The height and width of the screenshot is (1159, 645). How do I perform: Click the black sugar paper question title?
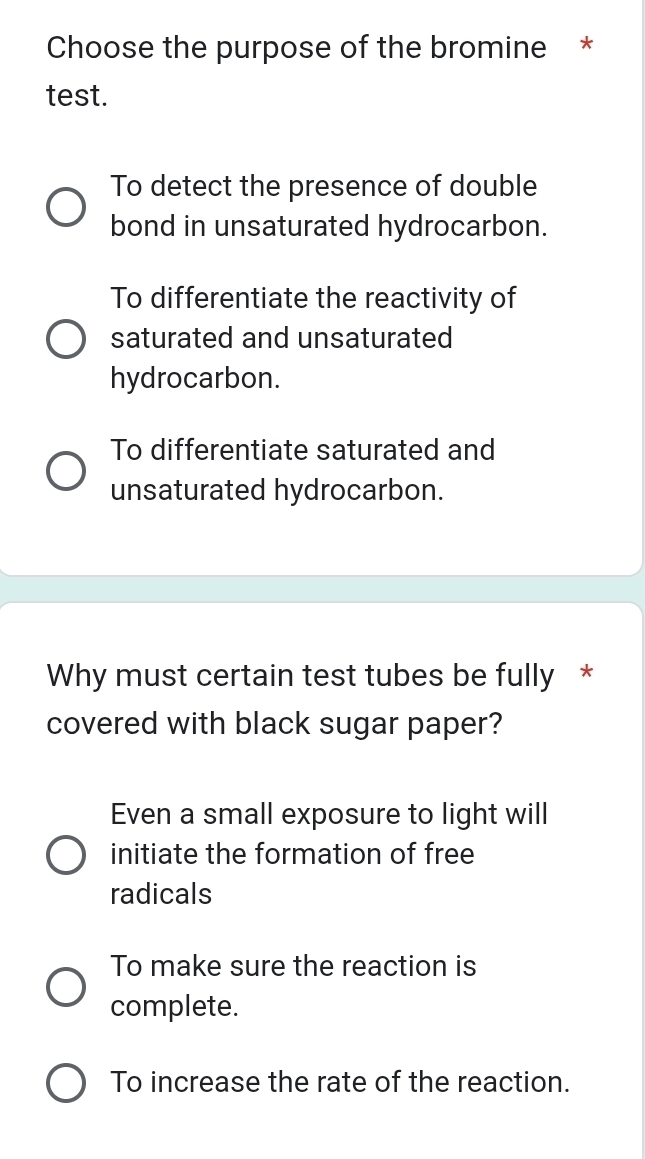(300, 675)
